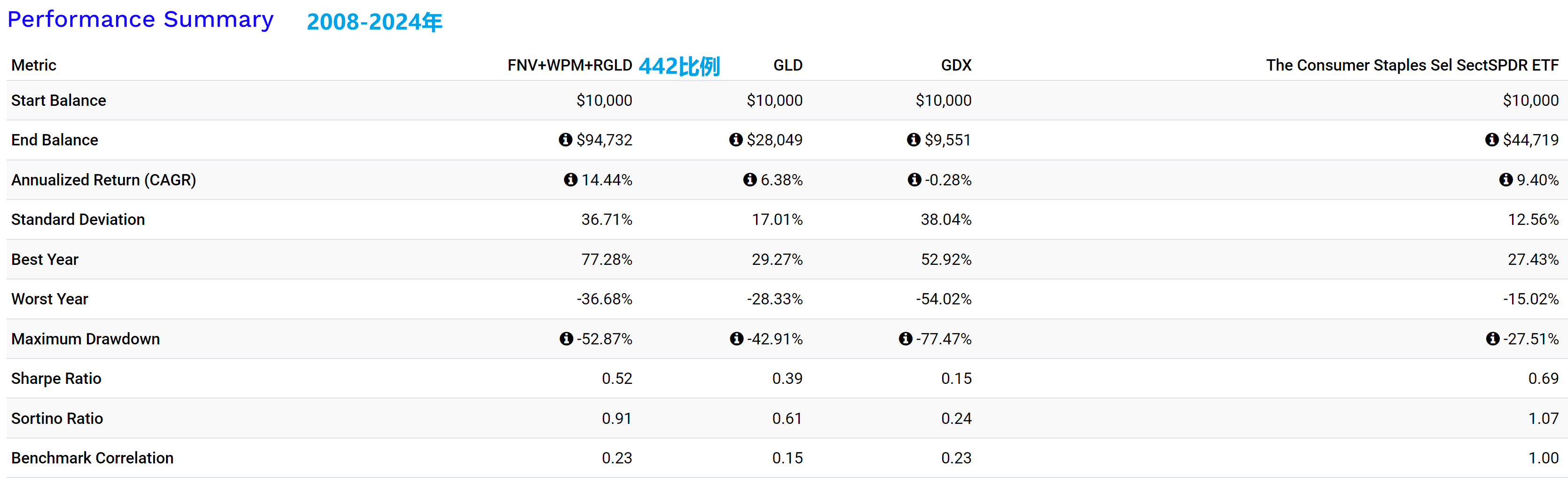Click info icon next to 6.38% CAGR
This screenshot has width=1568, height=478.
pos(750,180)
